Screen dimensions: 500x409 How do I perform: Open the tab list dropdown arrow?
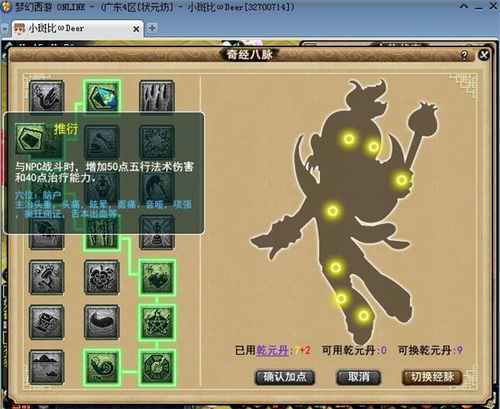click(x=5, y=29)
